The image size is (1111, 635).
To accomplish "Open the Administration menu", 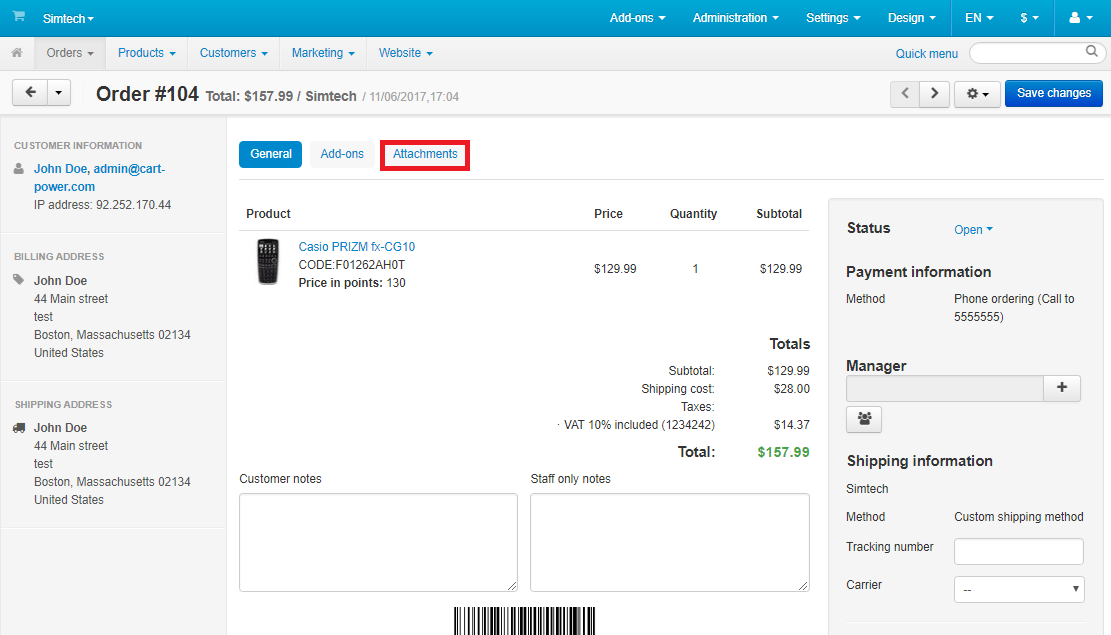I will [735, 18].
